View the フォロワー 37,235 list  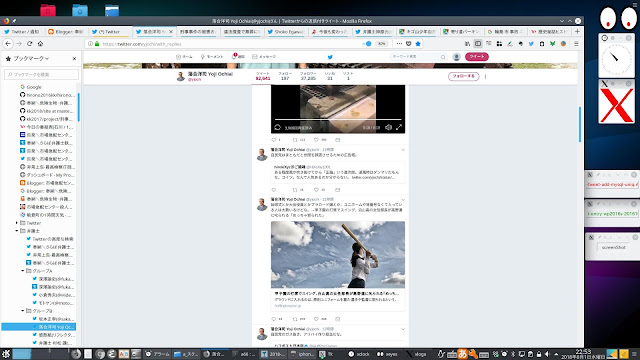(308, 76)
